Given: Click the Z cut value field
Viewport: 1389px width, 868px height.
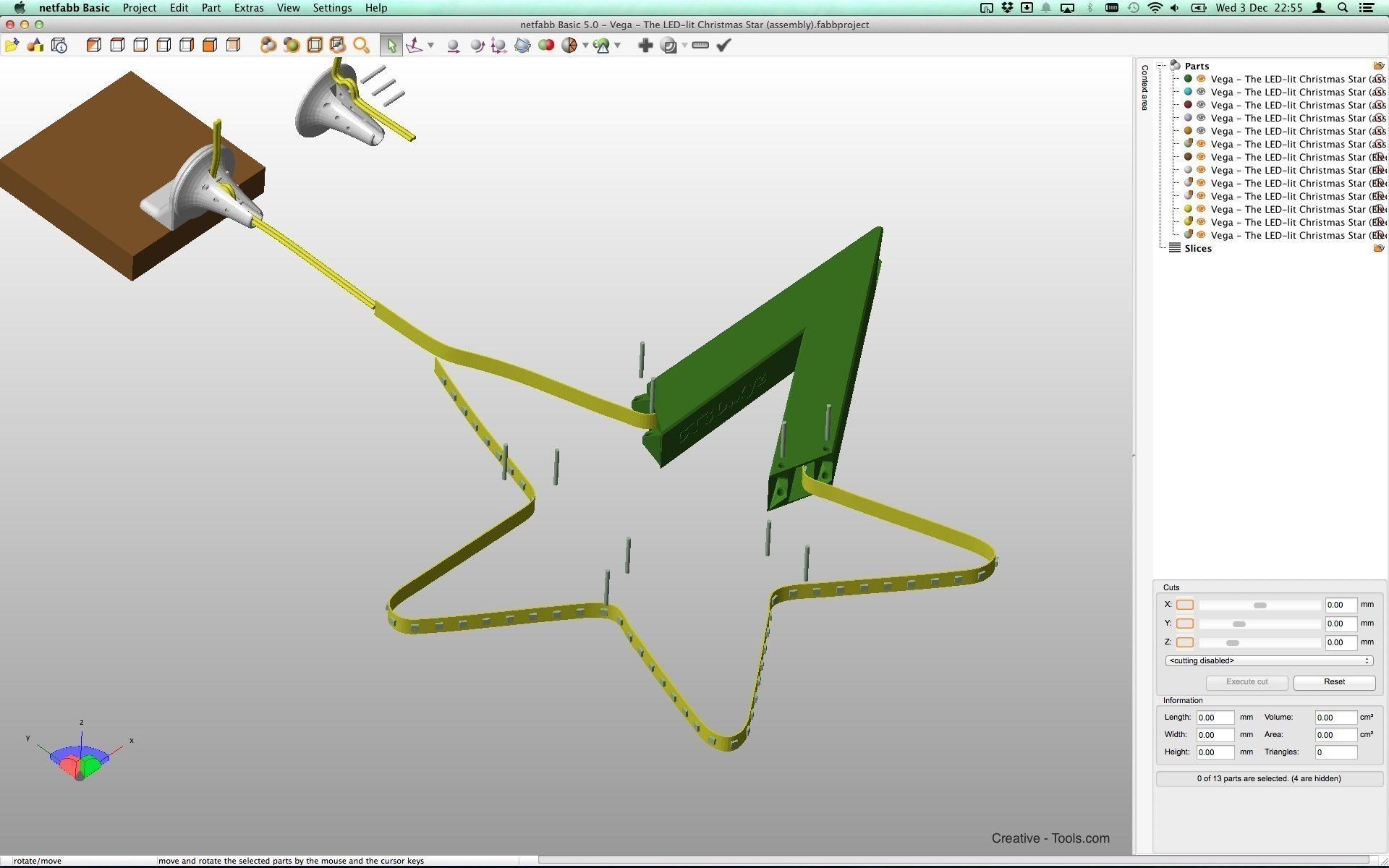Looking at the screenshot, I should point(1341,642).
